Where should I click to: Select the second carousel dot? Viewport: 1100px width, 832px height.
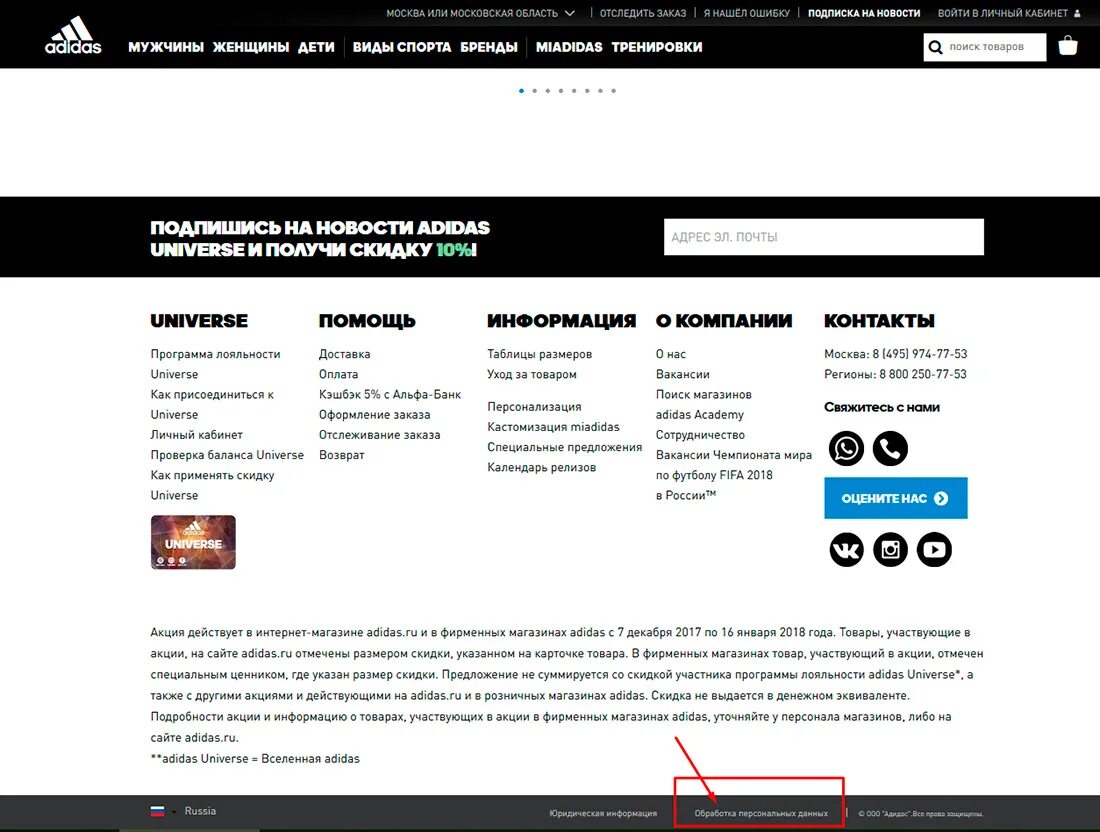click(535, 90)
